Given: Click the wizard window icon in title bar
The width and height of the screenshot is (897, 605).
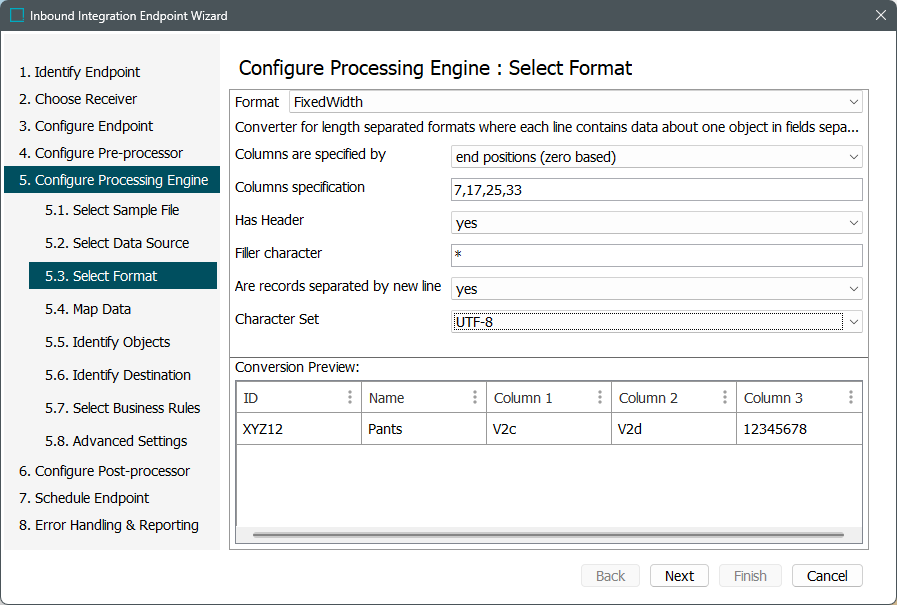Looking at the screenshot, I should [17, 16].
